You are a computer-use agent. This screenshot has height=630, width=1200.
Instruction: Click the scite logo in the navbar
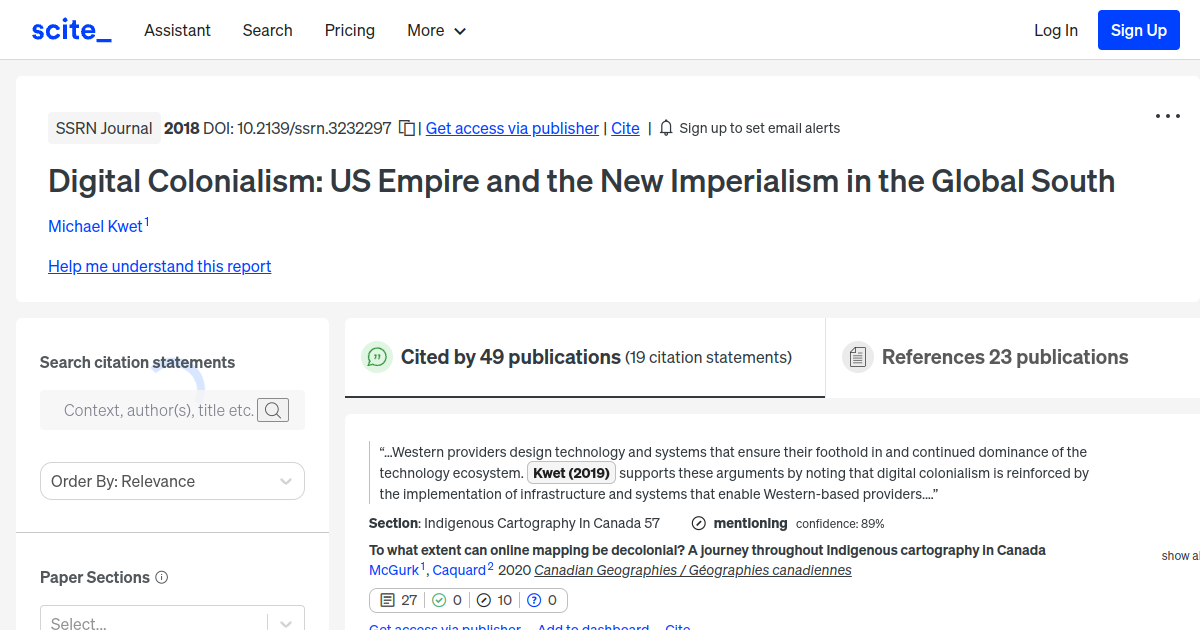(70, 29)
